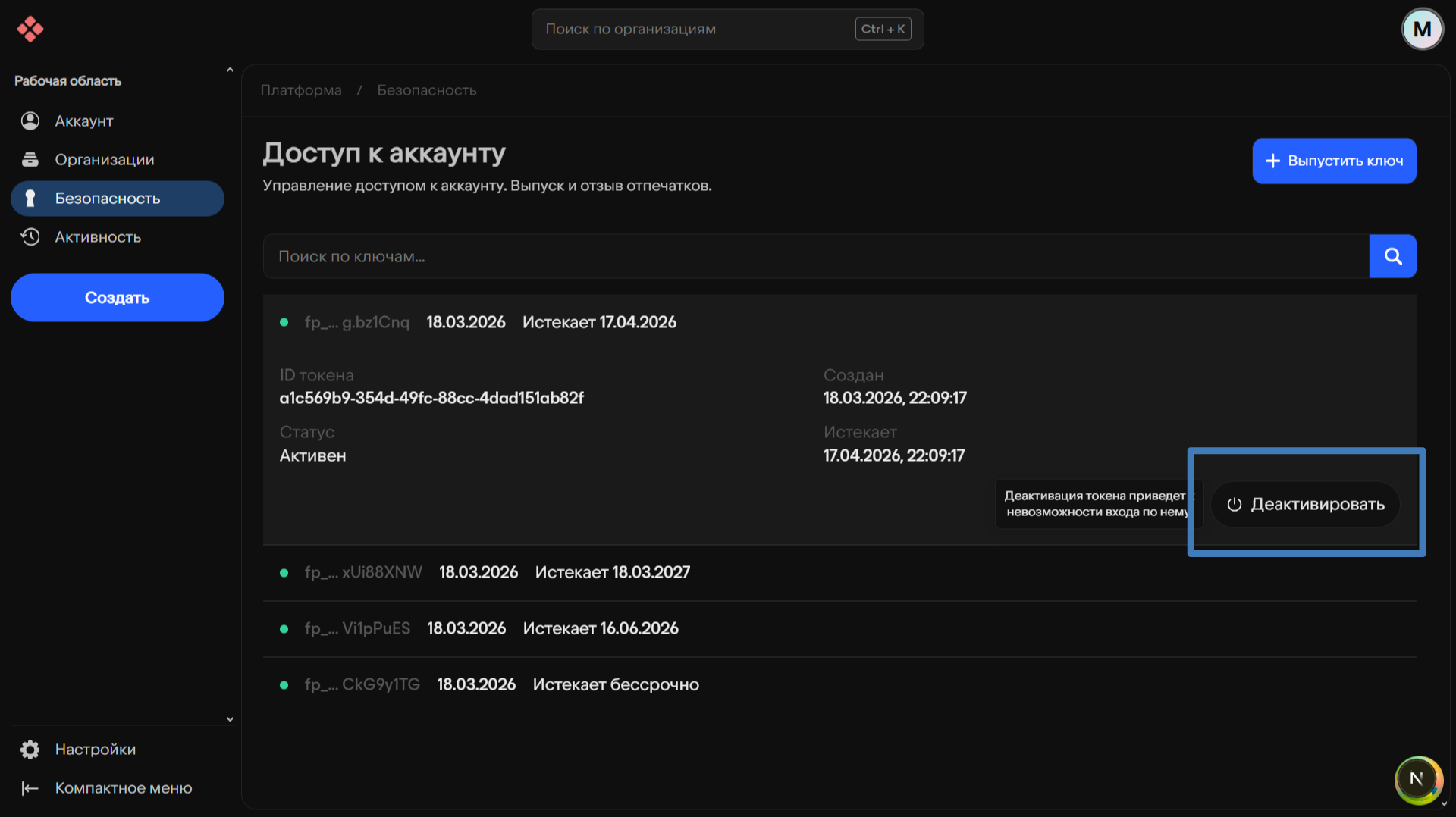Focus the Поиск по ключам field
This screenshot has height=817, width=1456.
click(815, 256)
